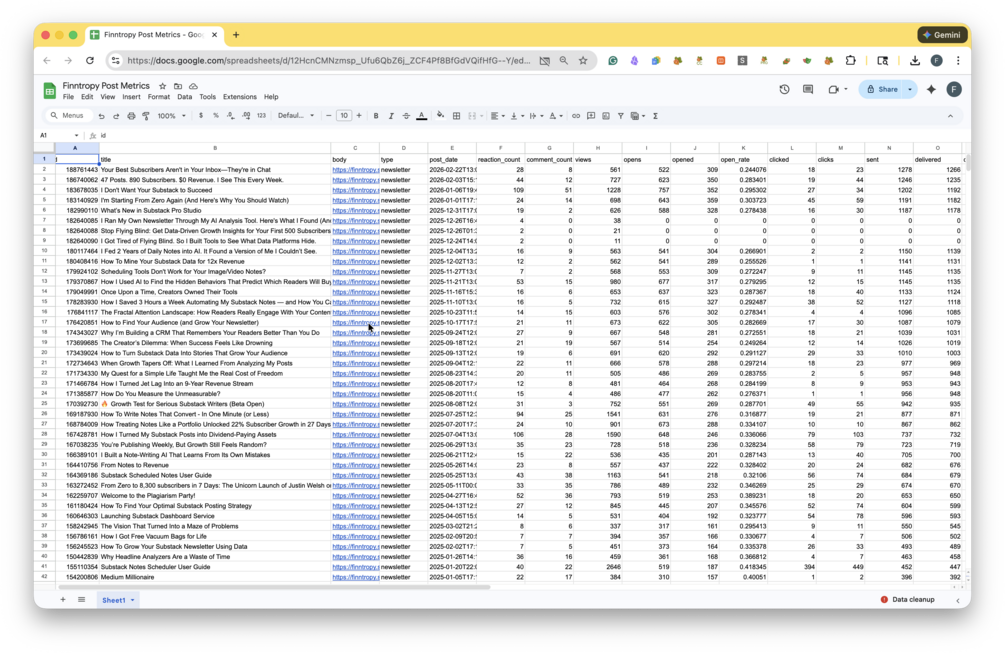Image resolution: width=1005 pixels, height=653 pixels.
Task: Open version history clock icon
Action: click(784, 90)
